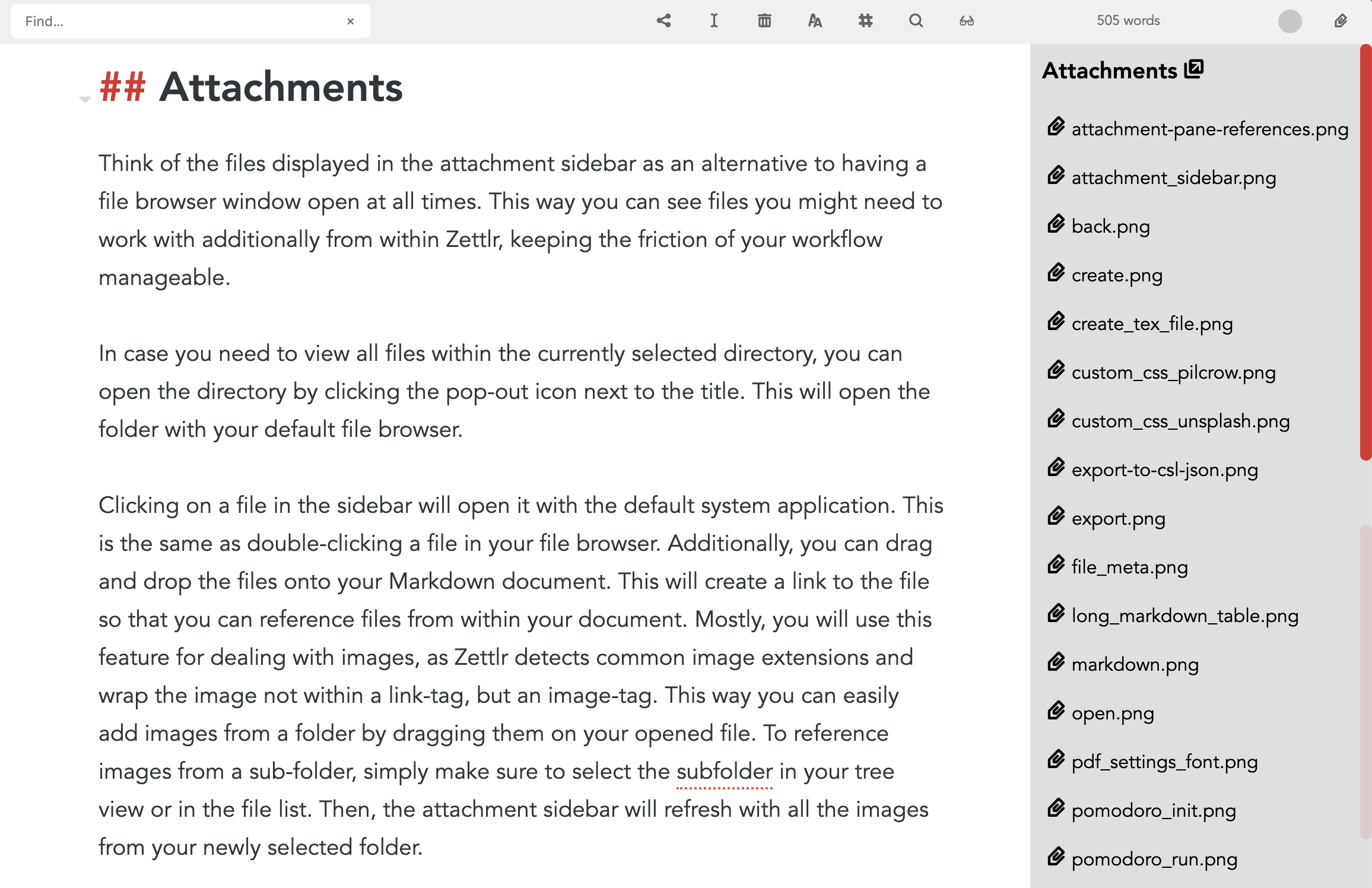
Task: Open the formatting options (Aa icon)
Action: click(x=814, y=20)
